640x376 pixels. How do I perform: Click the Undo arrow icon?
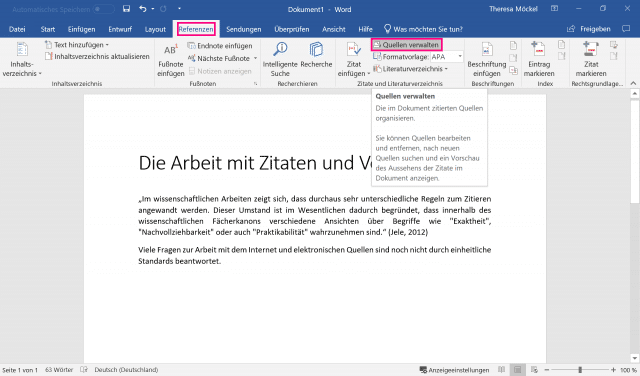tap(142, 9)
